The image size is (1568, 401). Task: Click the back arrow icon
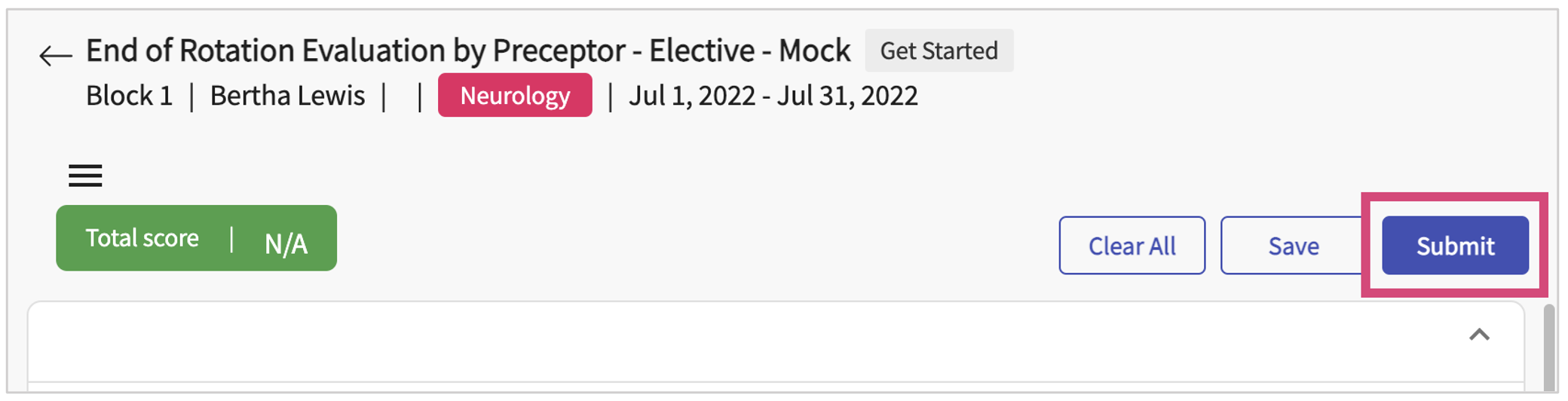55,55
